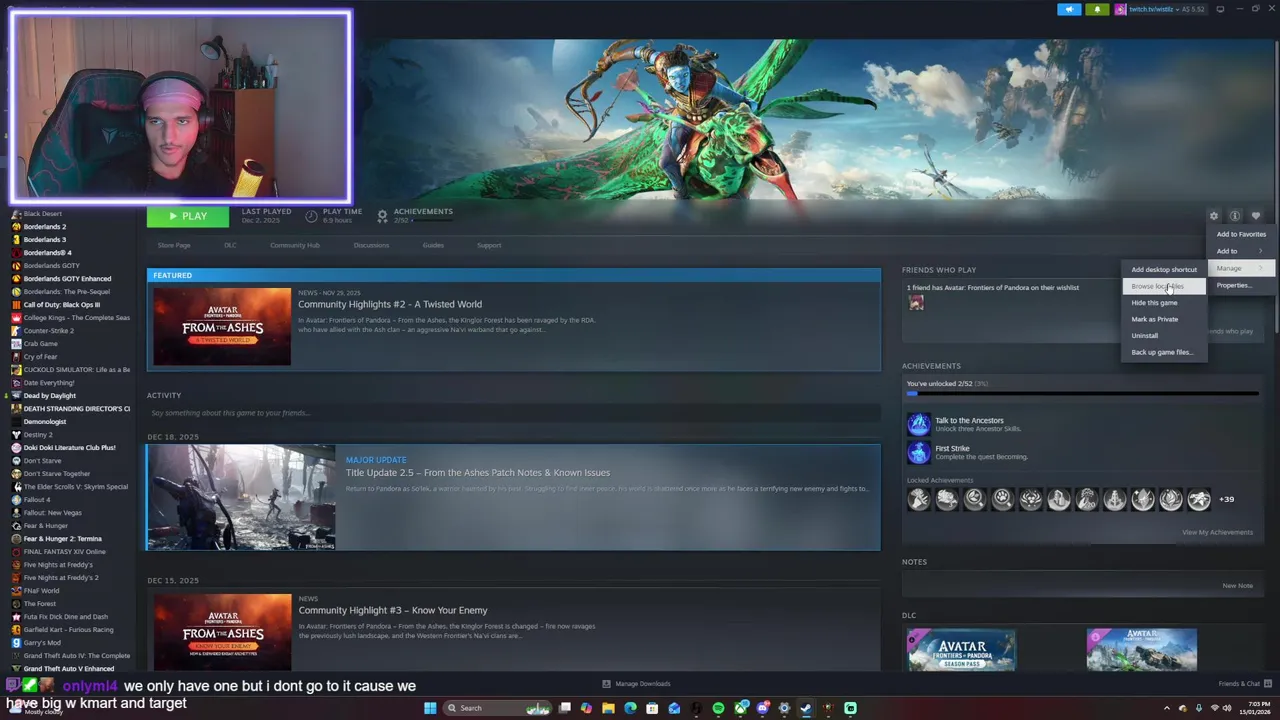Select Borderlands 2 in library list
The image size is (1280, 720).
[45, 227]
